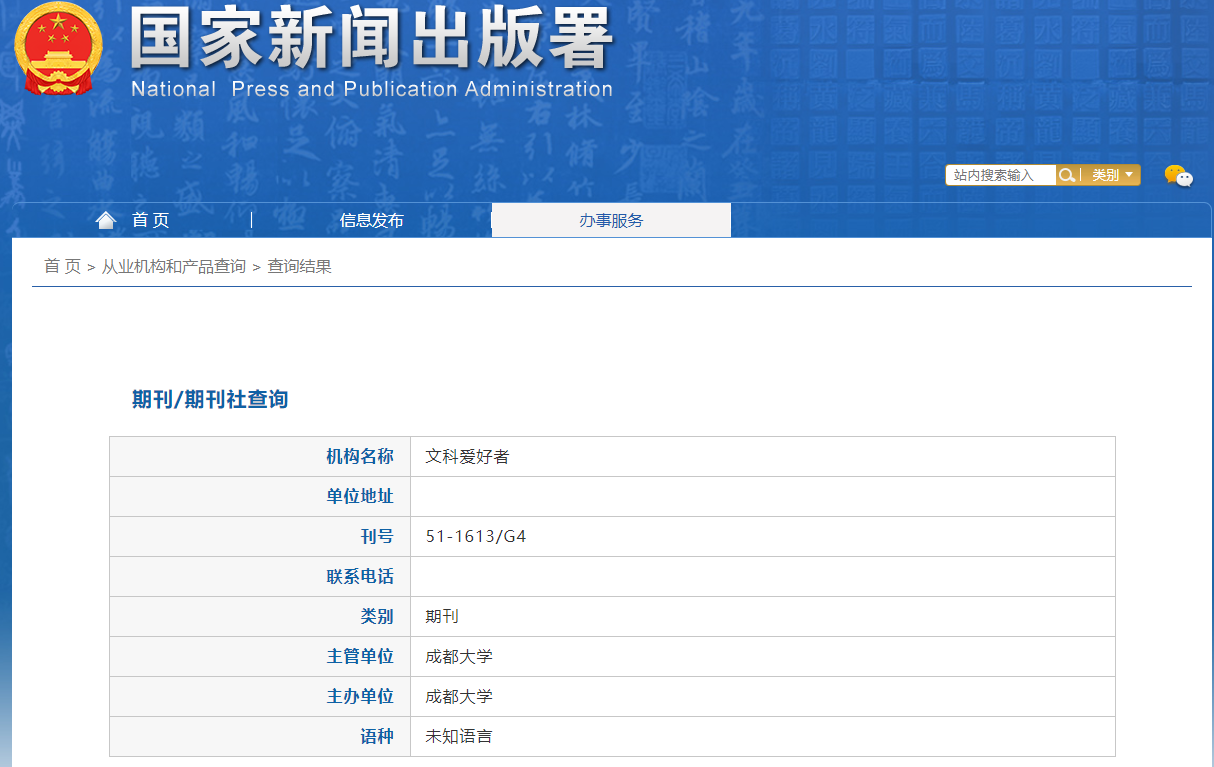The image size is (1214, 767).
Task: Click the national emblem logo
Action: 58,49
